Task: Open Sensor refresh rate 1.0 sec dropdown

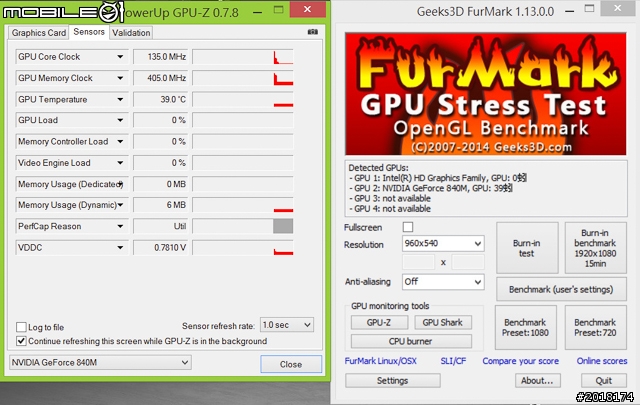Action: [x=287, y=325]
